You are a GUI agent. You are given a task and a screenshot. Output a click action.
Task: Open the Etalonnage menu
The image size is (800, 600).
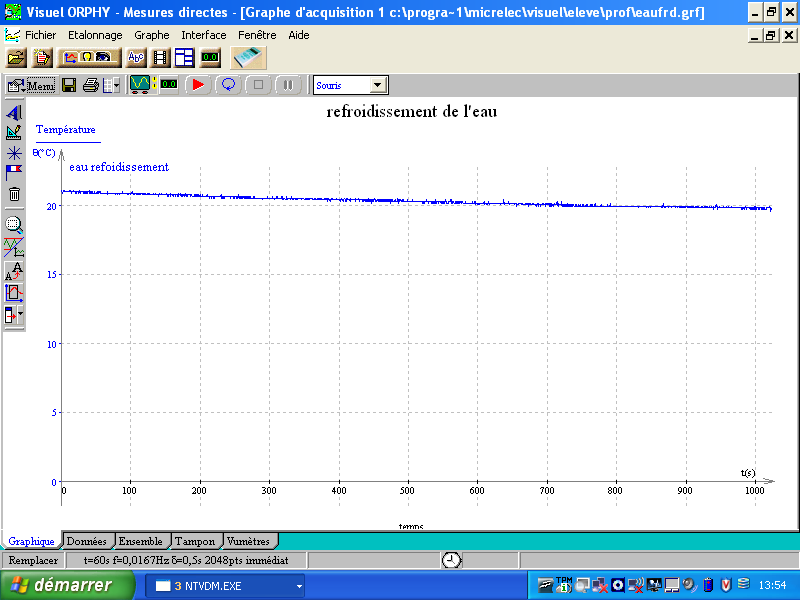pyautogui.click(x=95, y=35)
